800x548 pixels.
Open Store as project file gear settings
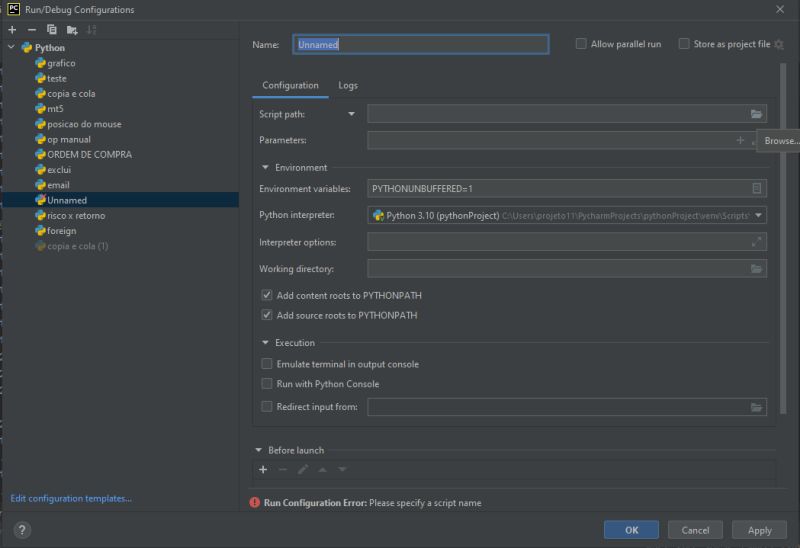779,44
